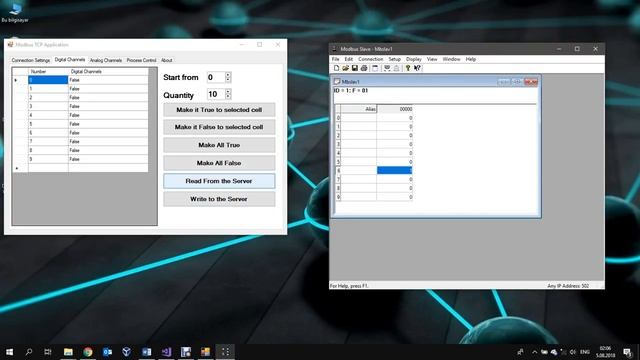Click the New document icon in Modbus Slave toolbar

[x=336, y=68]
